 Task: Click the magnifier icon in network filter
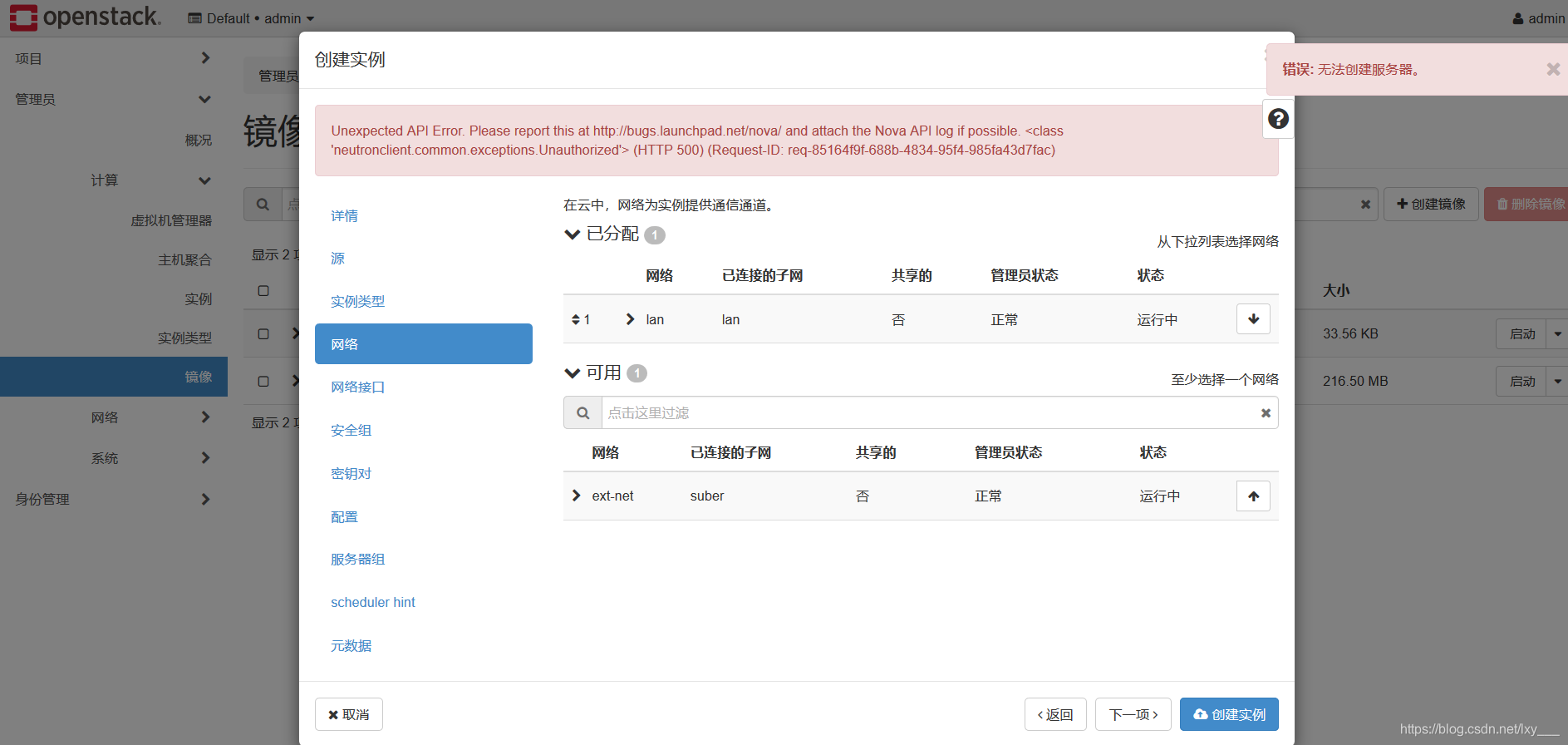[x=583, y=413]
